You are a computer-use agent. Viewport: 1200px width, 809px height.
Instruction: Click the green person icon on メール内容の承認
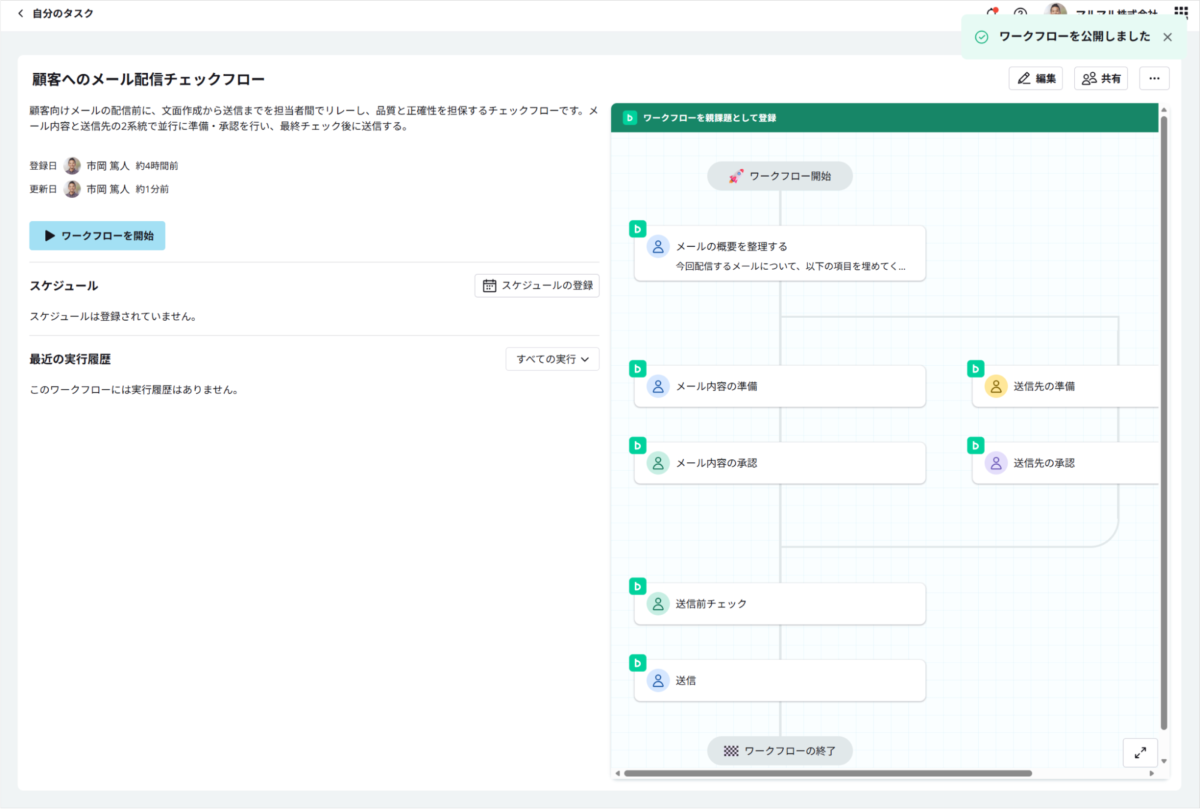point(658,463)
